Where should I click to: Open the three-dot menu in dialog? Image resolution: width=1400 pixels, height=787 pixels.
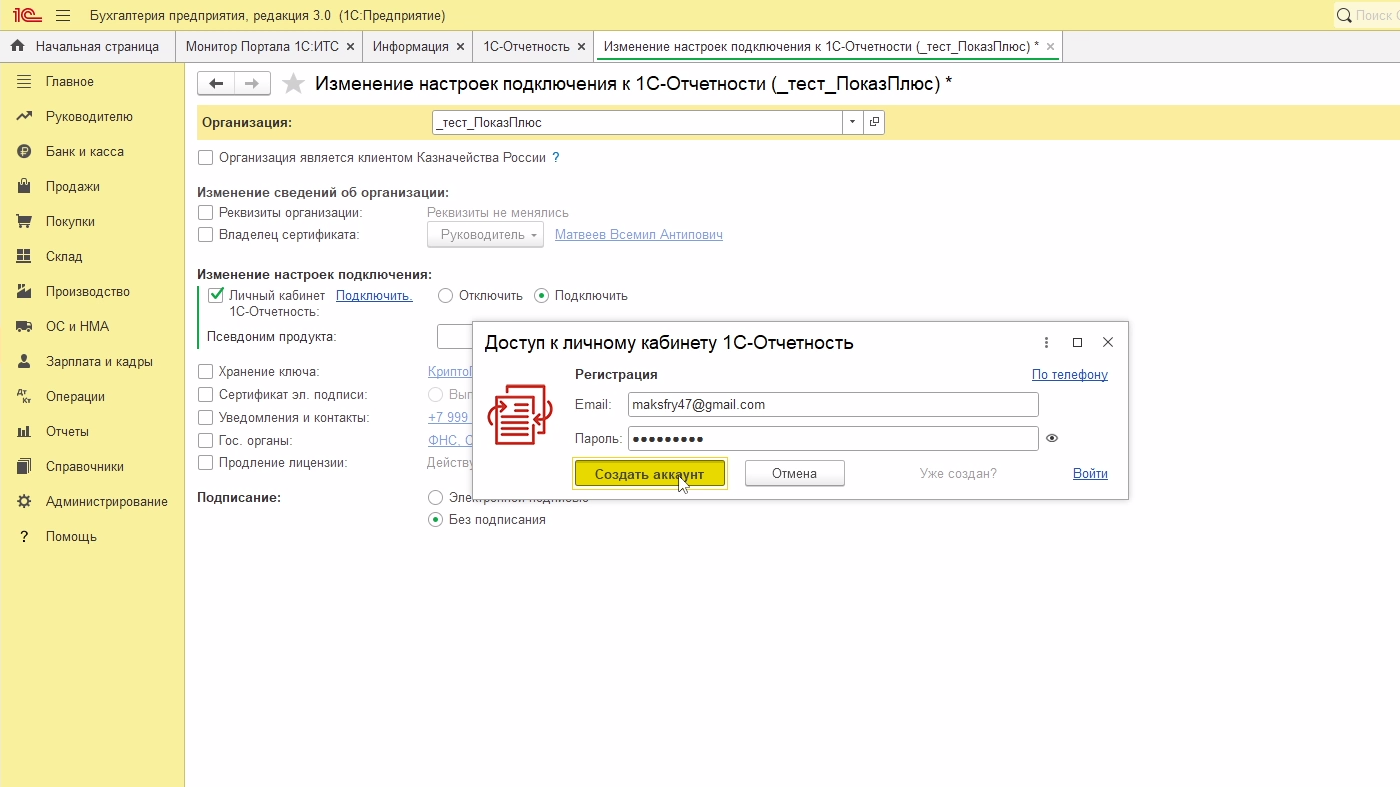click(x=1046, y=342)
